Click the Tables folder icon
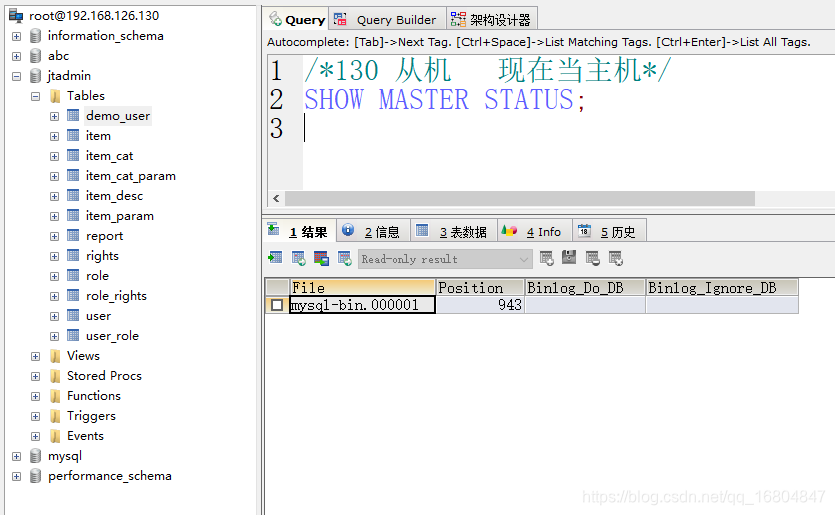Viewport: 835px width, 515px height. coord(55,96)
